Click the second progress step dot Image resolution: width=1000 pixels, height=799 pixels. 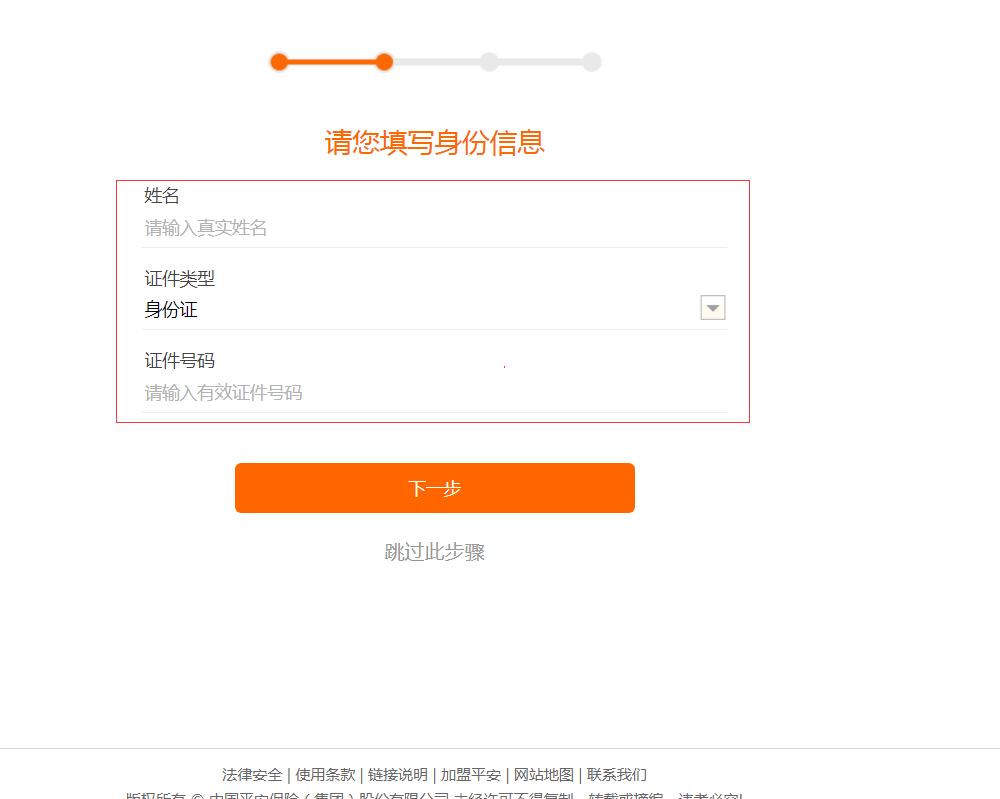click(x=384, y=62)
